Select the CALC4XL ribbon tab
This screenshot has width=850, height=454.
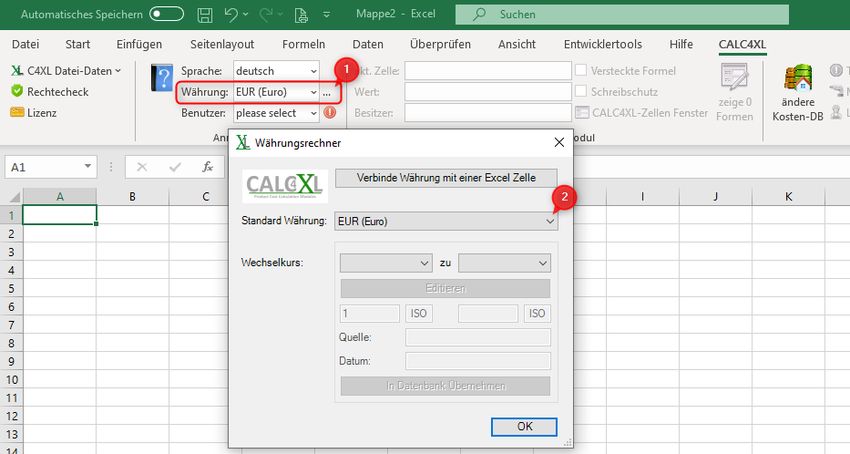[x=742, y=44]
